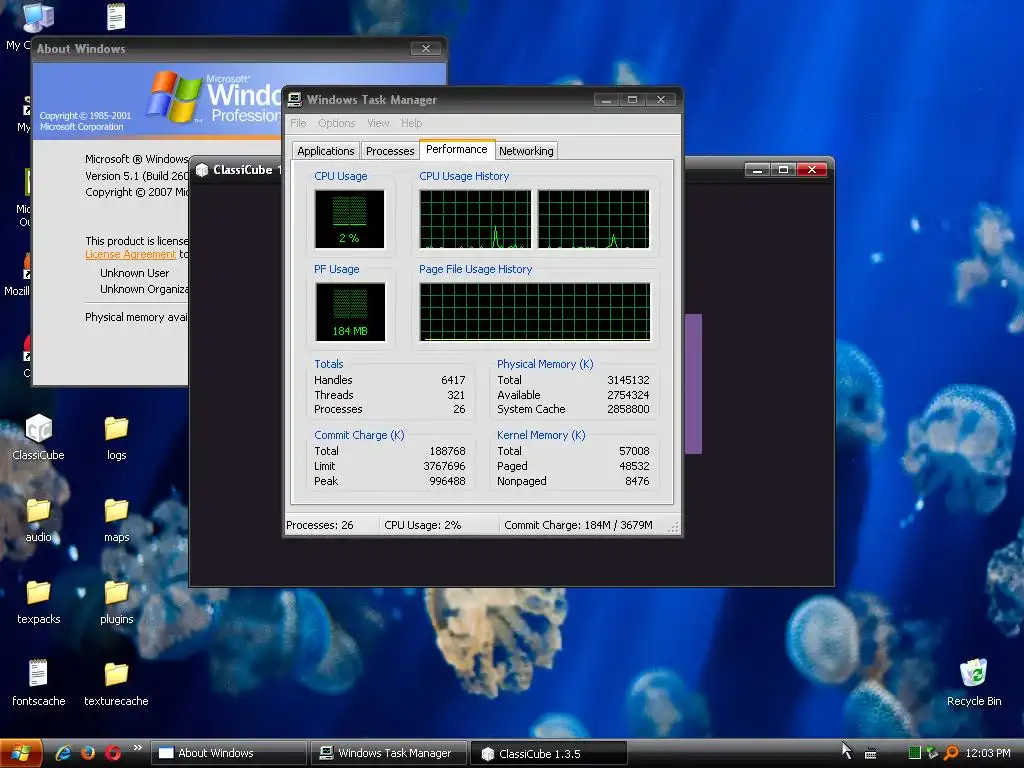Click the keyboard tray icon

pyautogui.click(x=871, y=754)
